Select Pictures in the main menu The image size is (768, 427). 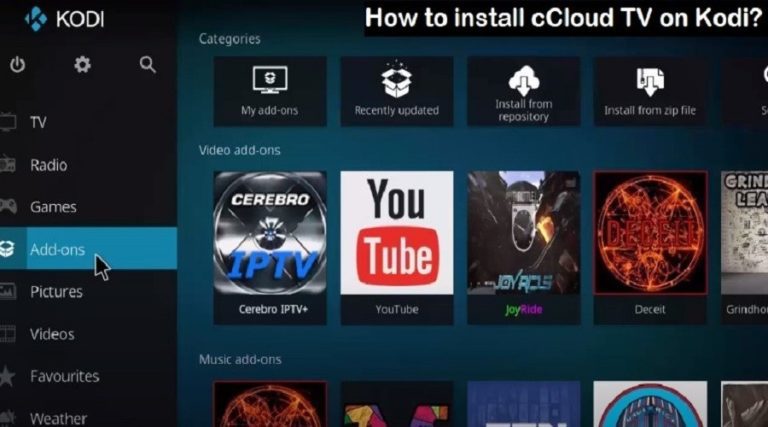pos(56,292)
